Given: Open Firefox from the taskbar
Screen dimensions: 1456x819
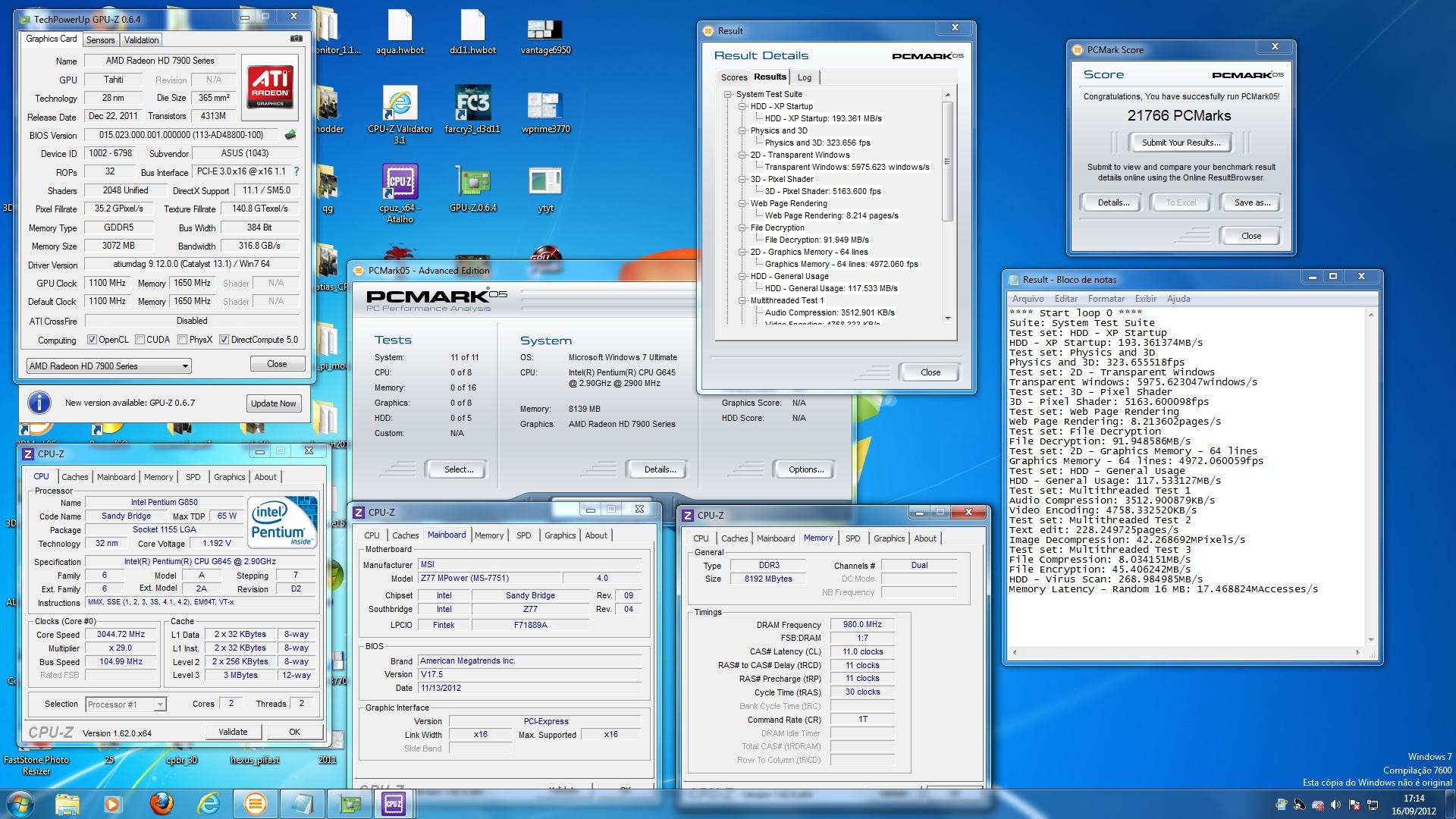Looking at the screenshot, I should pyautogui.click(x=161, y=804).
